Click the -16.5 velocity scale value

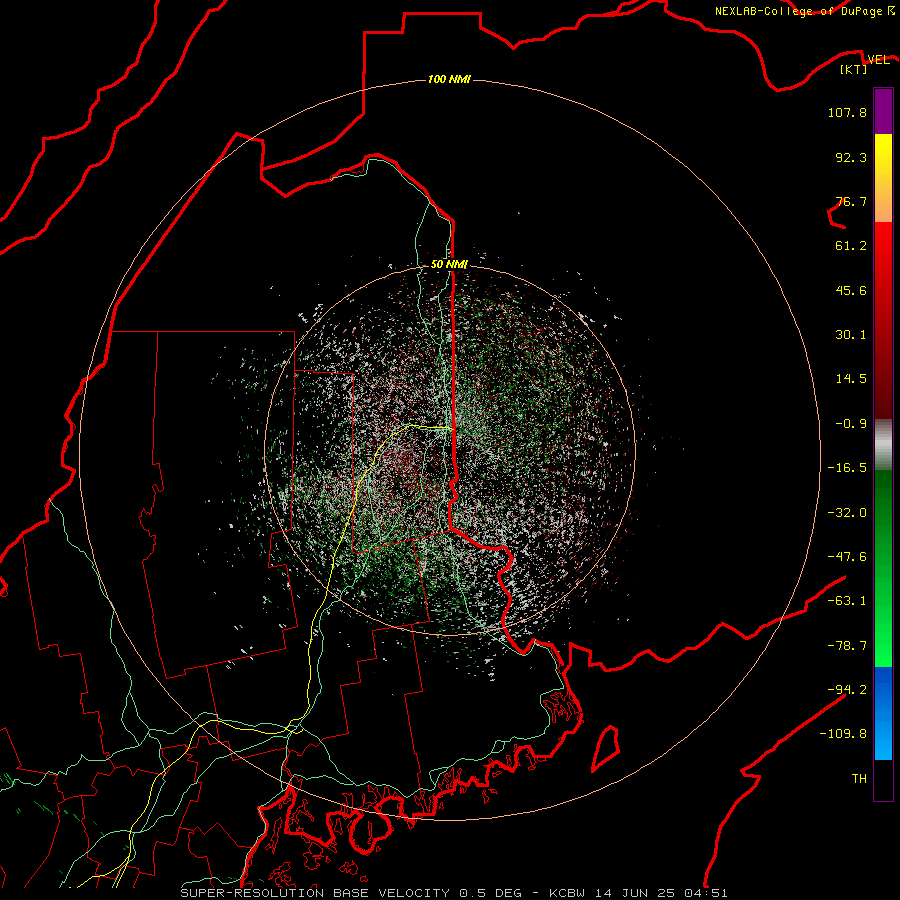(x=847, y=468)
